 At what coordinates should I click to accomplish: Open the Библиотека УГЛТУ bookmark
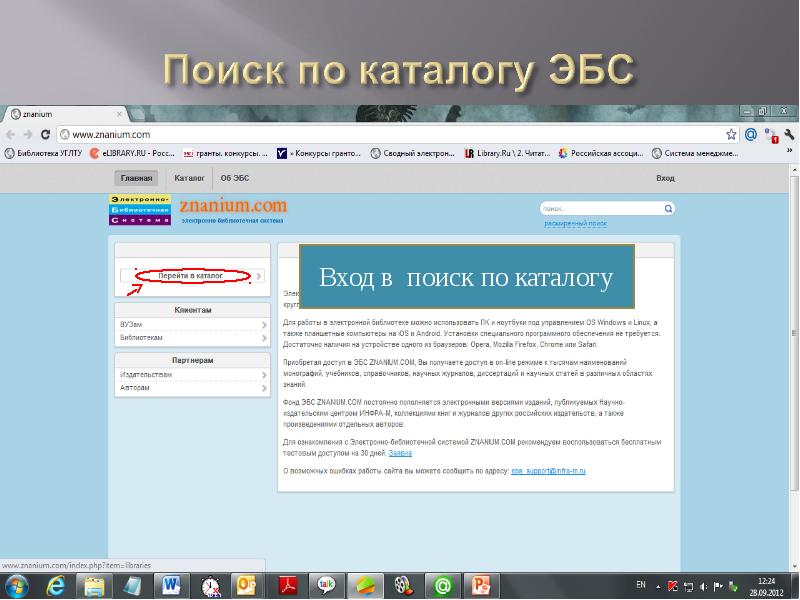click(44, 153)
